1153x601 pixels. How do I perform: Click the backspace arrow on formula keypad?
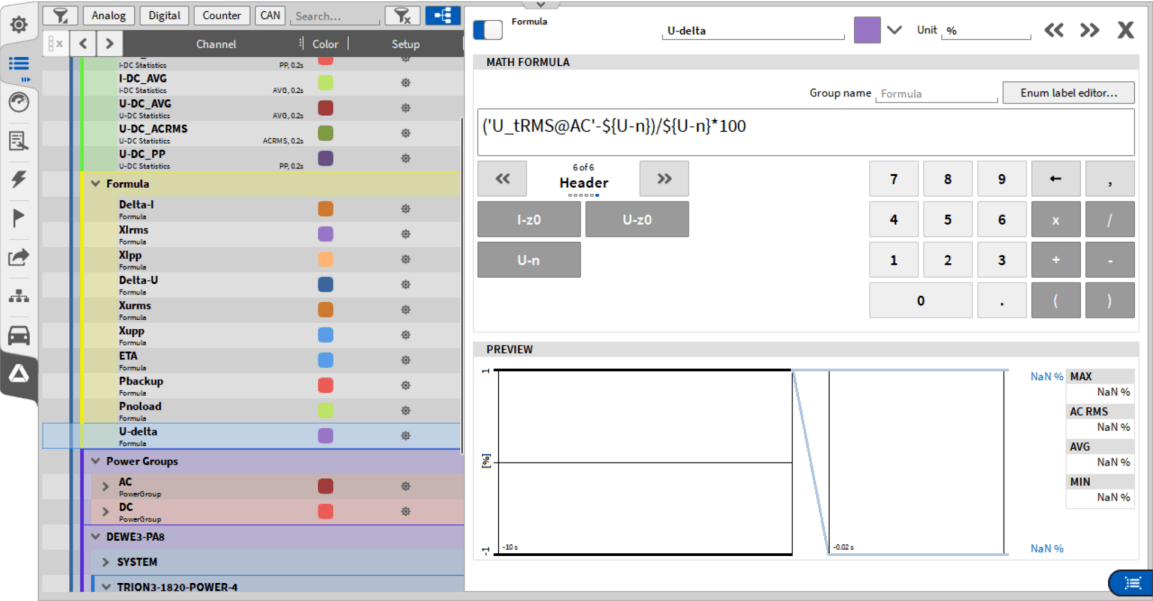[x=1055, y=179]
